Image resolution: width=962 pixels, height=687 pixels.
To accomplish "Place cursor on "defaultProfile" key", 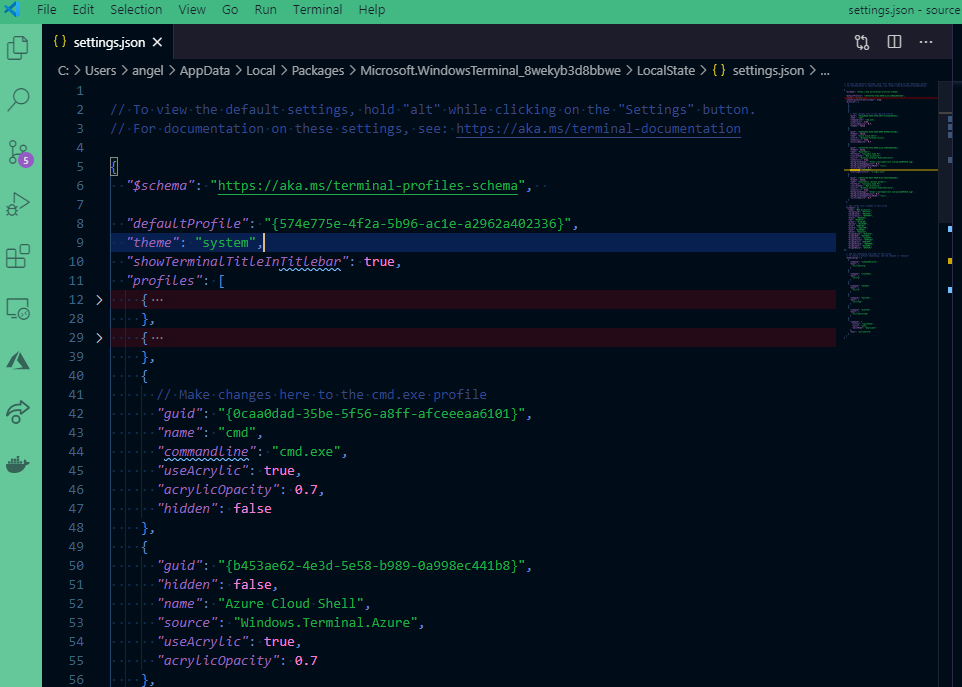I will (x=187, y=223).
